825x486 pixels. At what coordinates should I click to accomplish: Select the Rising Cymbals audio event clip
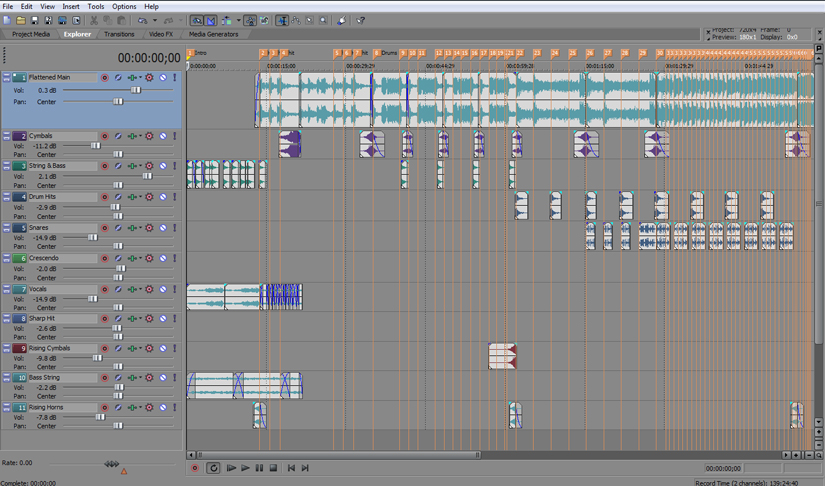coord(502,357)
